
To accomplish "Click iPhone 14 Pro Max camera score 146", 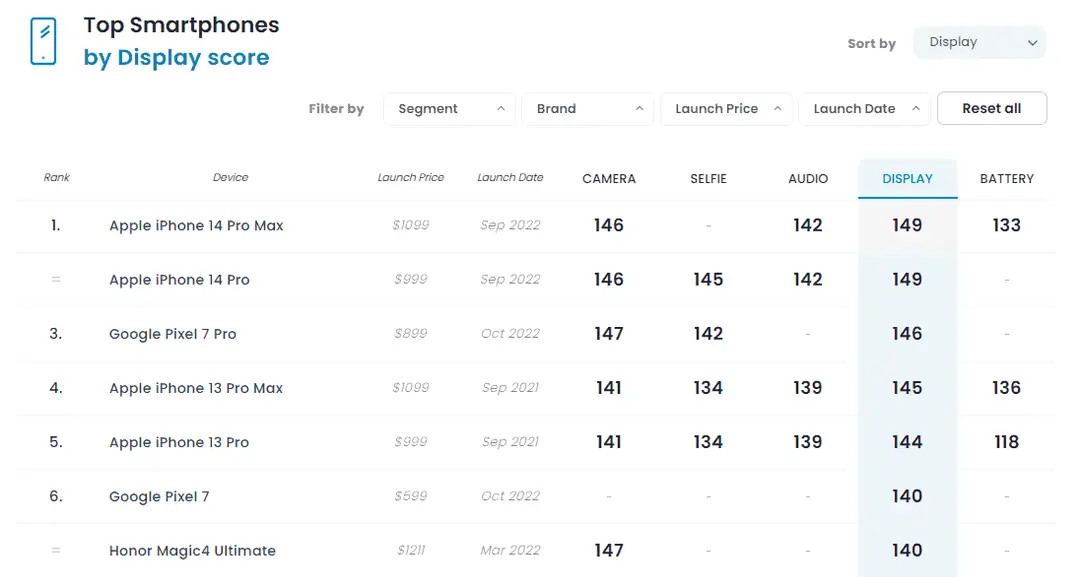I will pyautogui.click(x=609, y=225).
